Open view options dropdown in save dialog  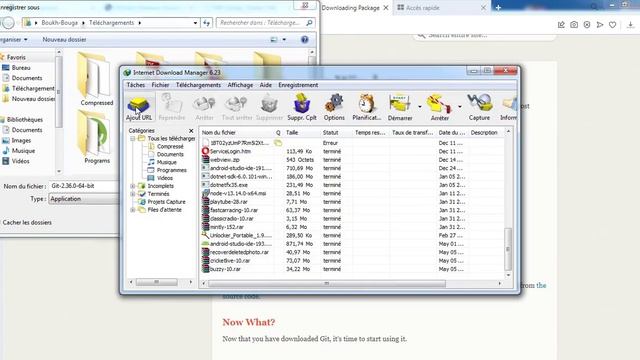coord(284,40)
